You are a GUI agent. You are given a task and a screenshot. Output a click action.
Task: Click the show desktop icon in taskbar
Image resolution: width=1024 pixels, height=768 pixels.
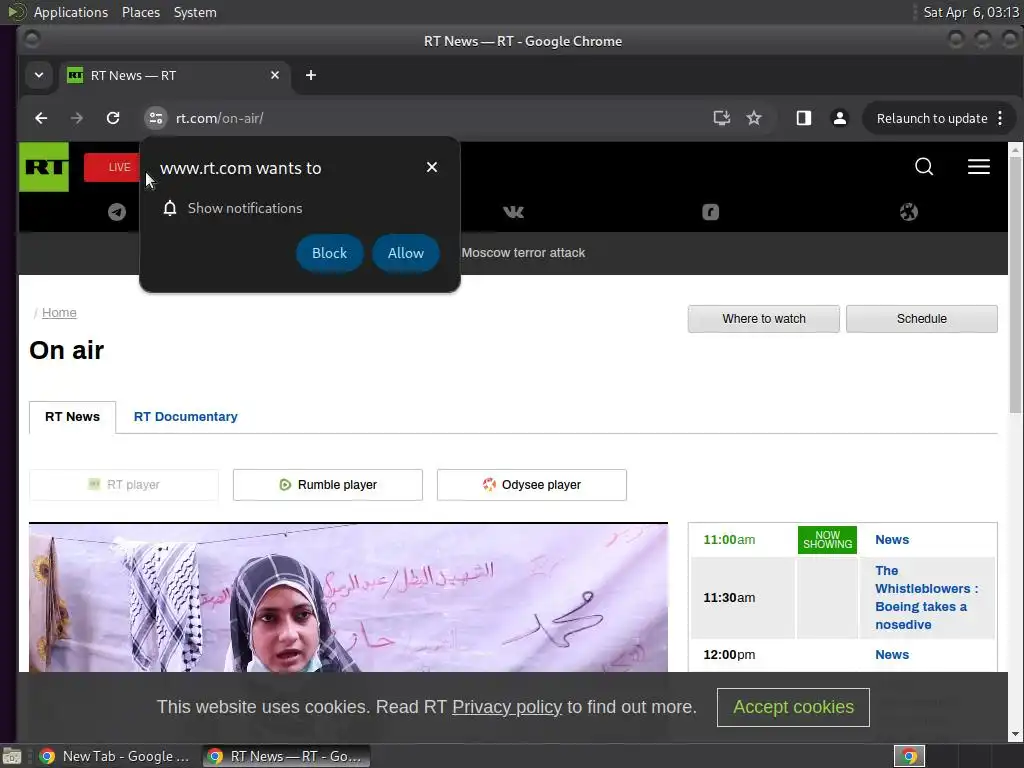pyautogui.click(x=12, y=756)
